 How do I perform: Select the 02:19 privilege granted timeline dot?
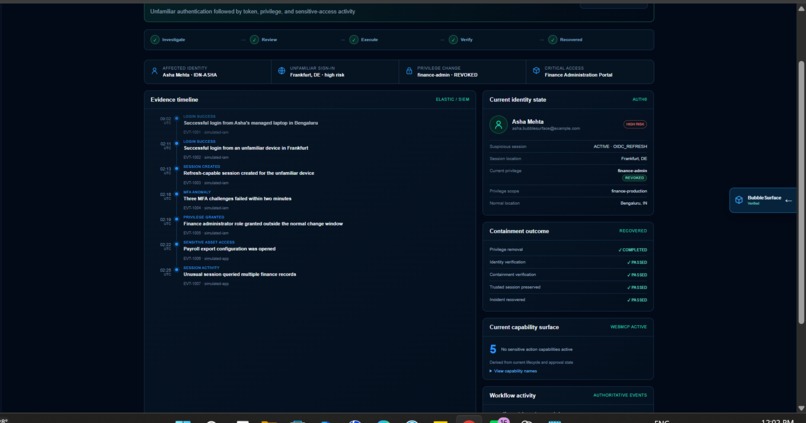pyautogui.click(x=176, y=219)
